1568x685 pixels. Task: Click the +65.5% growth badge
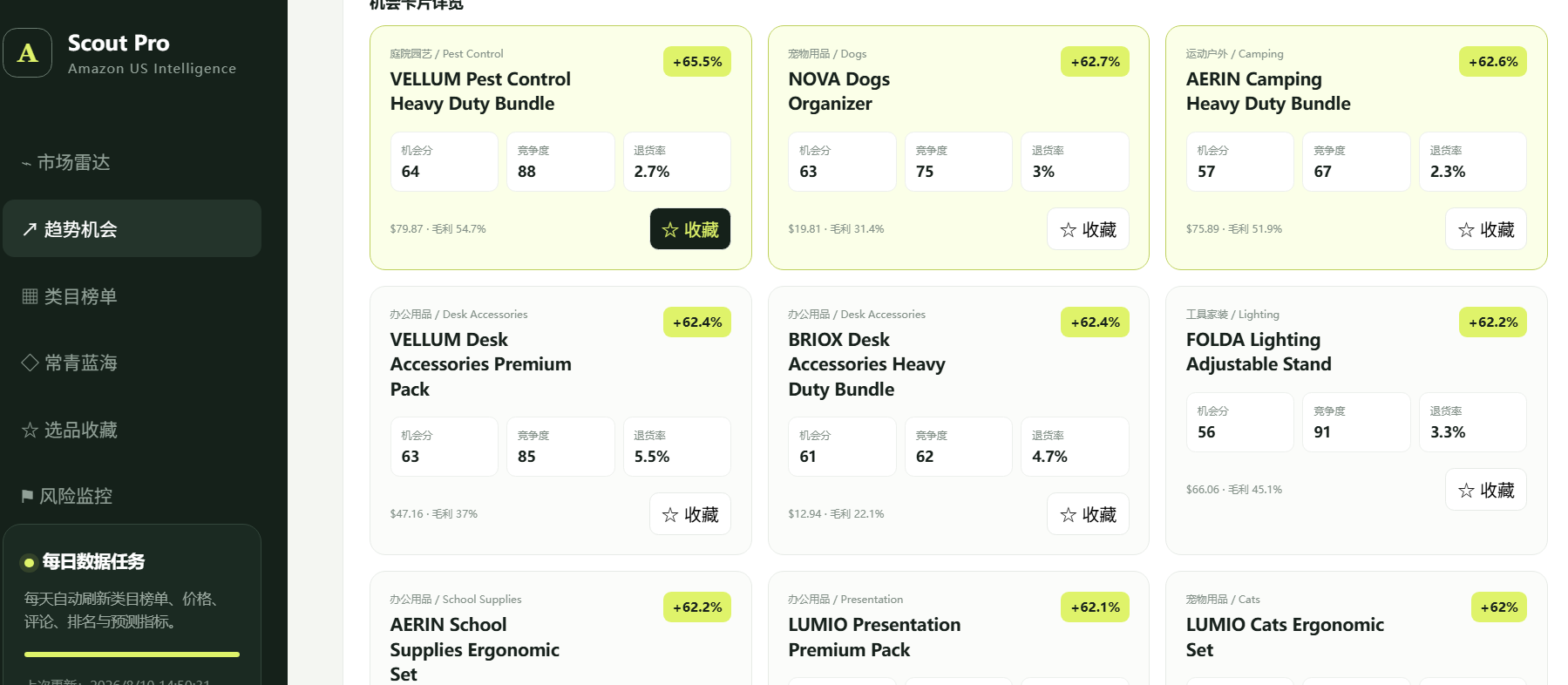coord(697,62)
